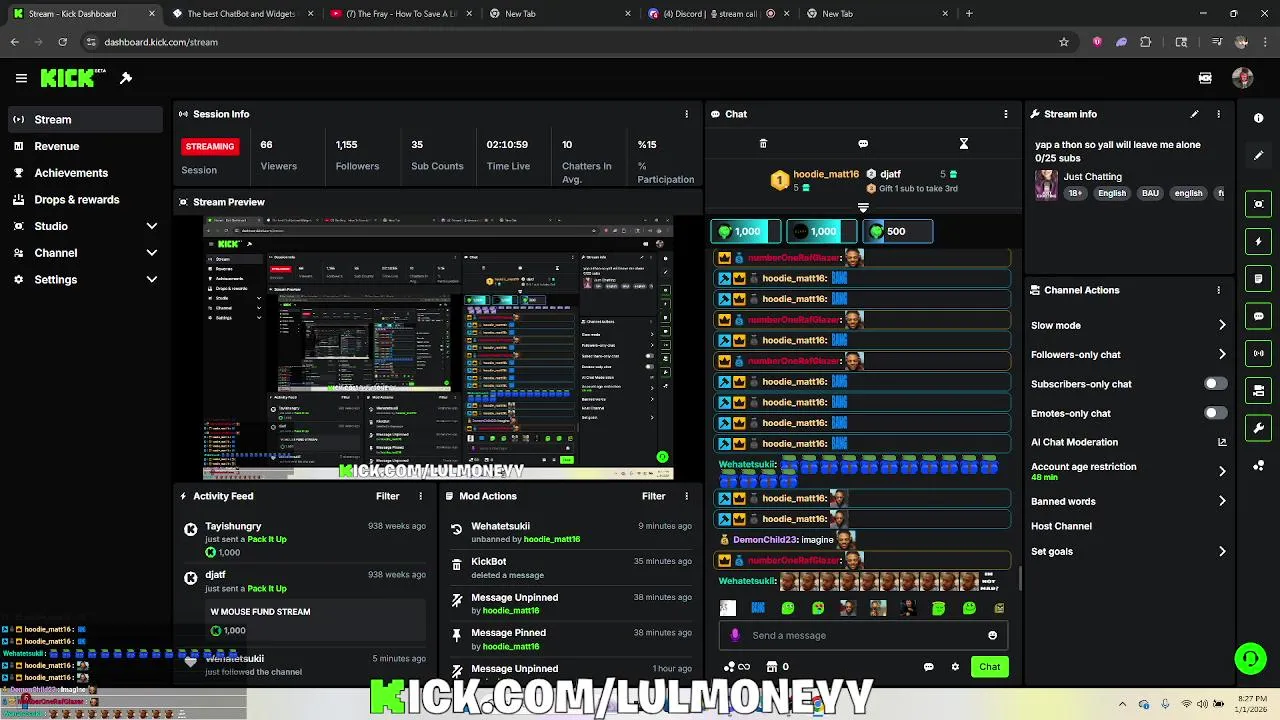The width and height of the screenshot is (1280, 720).
Task: Open Set goals arrow
Action: click(1222, 551)
